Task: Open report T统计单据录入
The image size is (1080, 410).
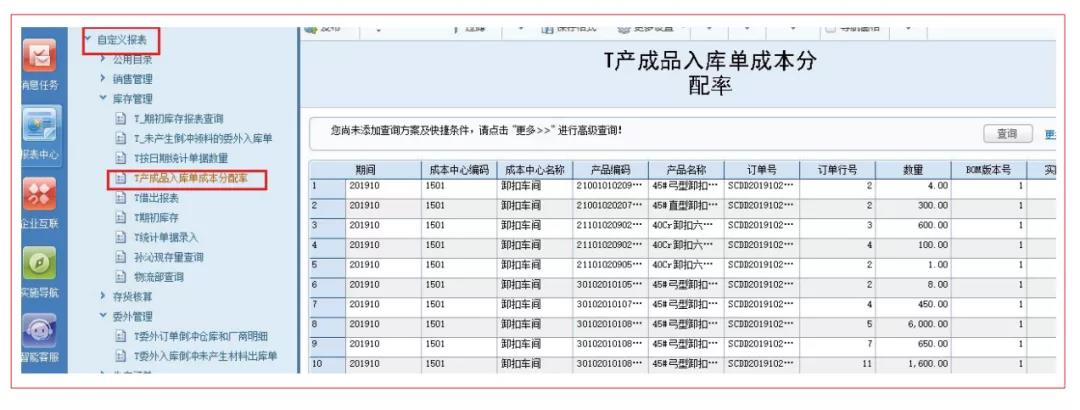Action: pyautogui.click(x=166, y=238)
